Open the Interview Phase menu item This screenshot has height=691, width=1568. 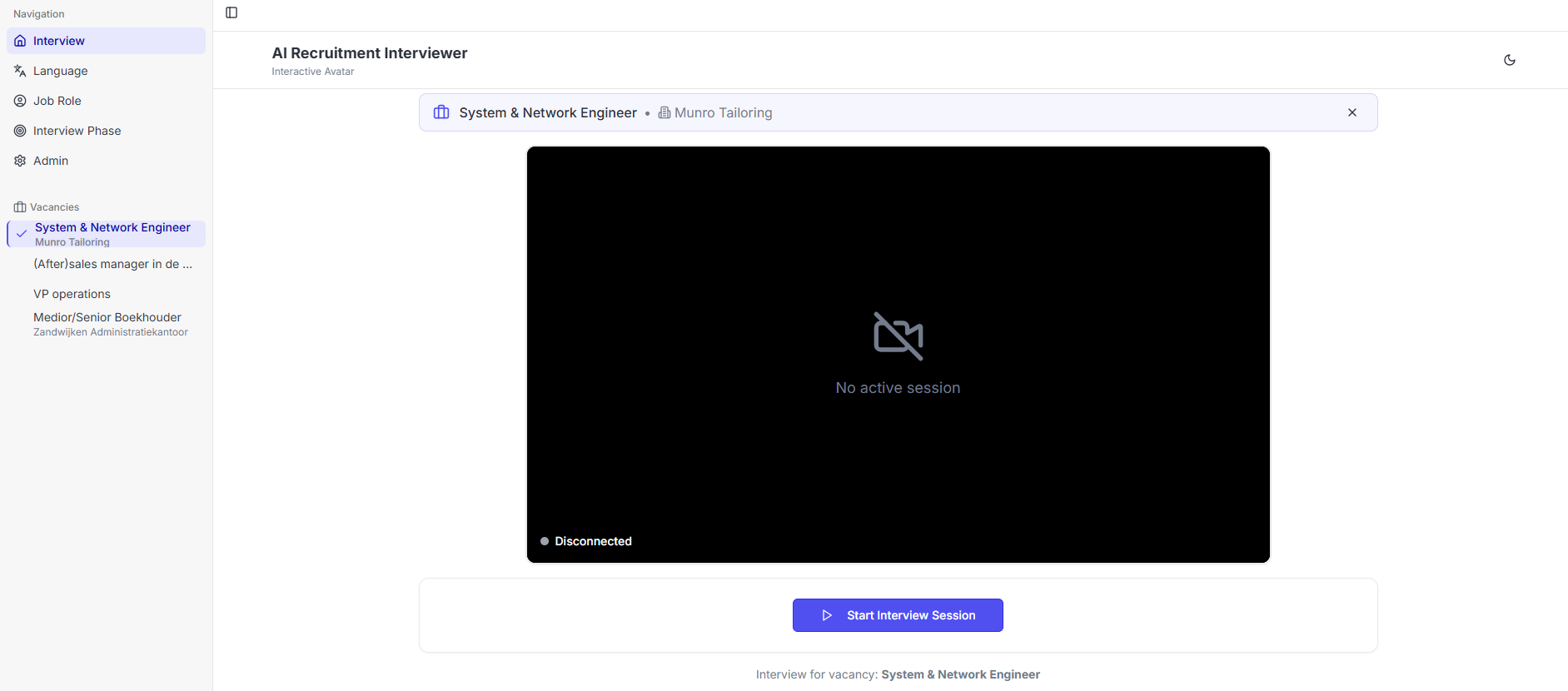(x=77, y=131)
